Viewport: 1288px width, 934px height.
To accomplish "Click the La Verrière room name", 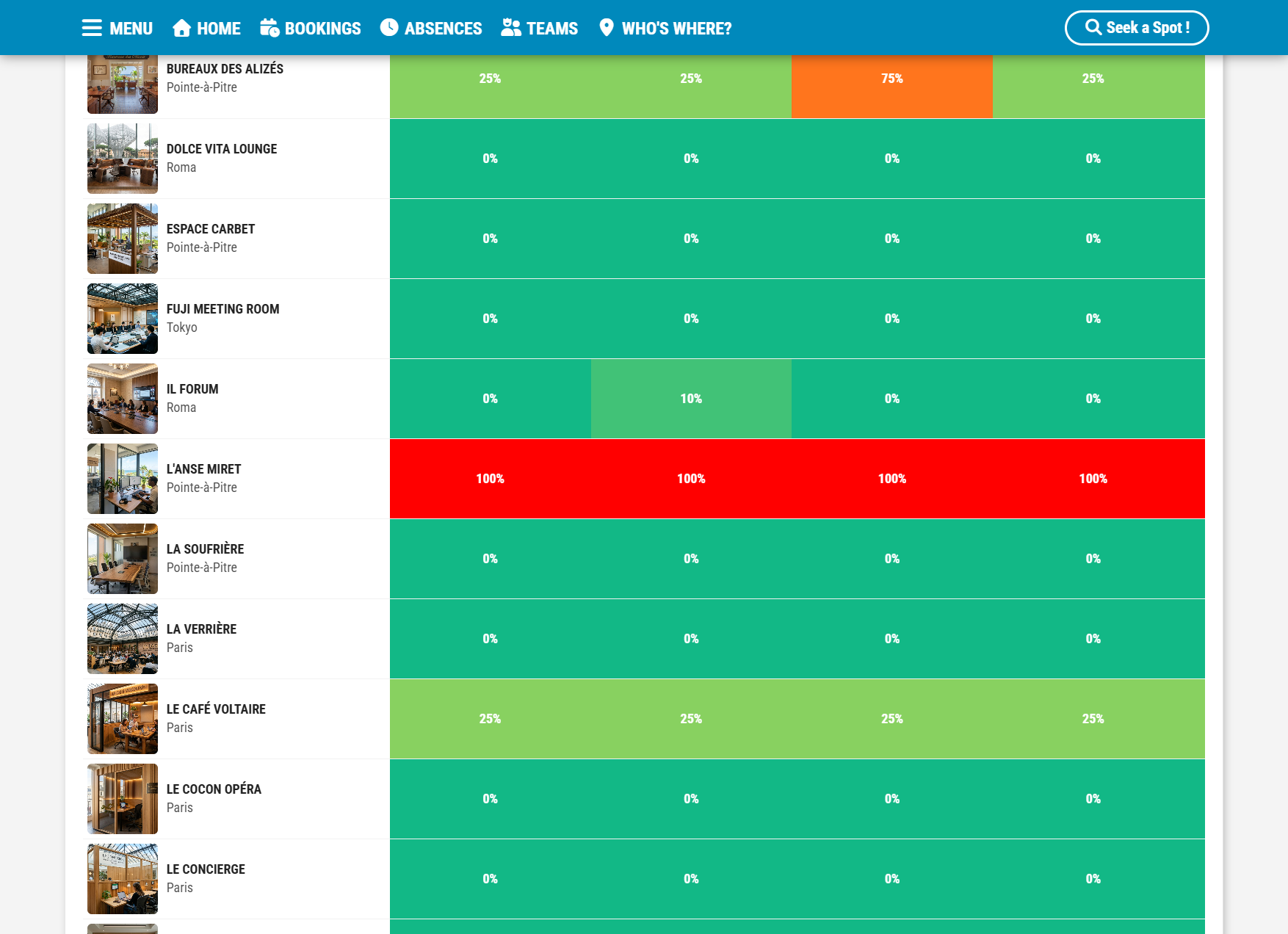I will [x=201, y=629].
